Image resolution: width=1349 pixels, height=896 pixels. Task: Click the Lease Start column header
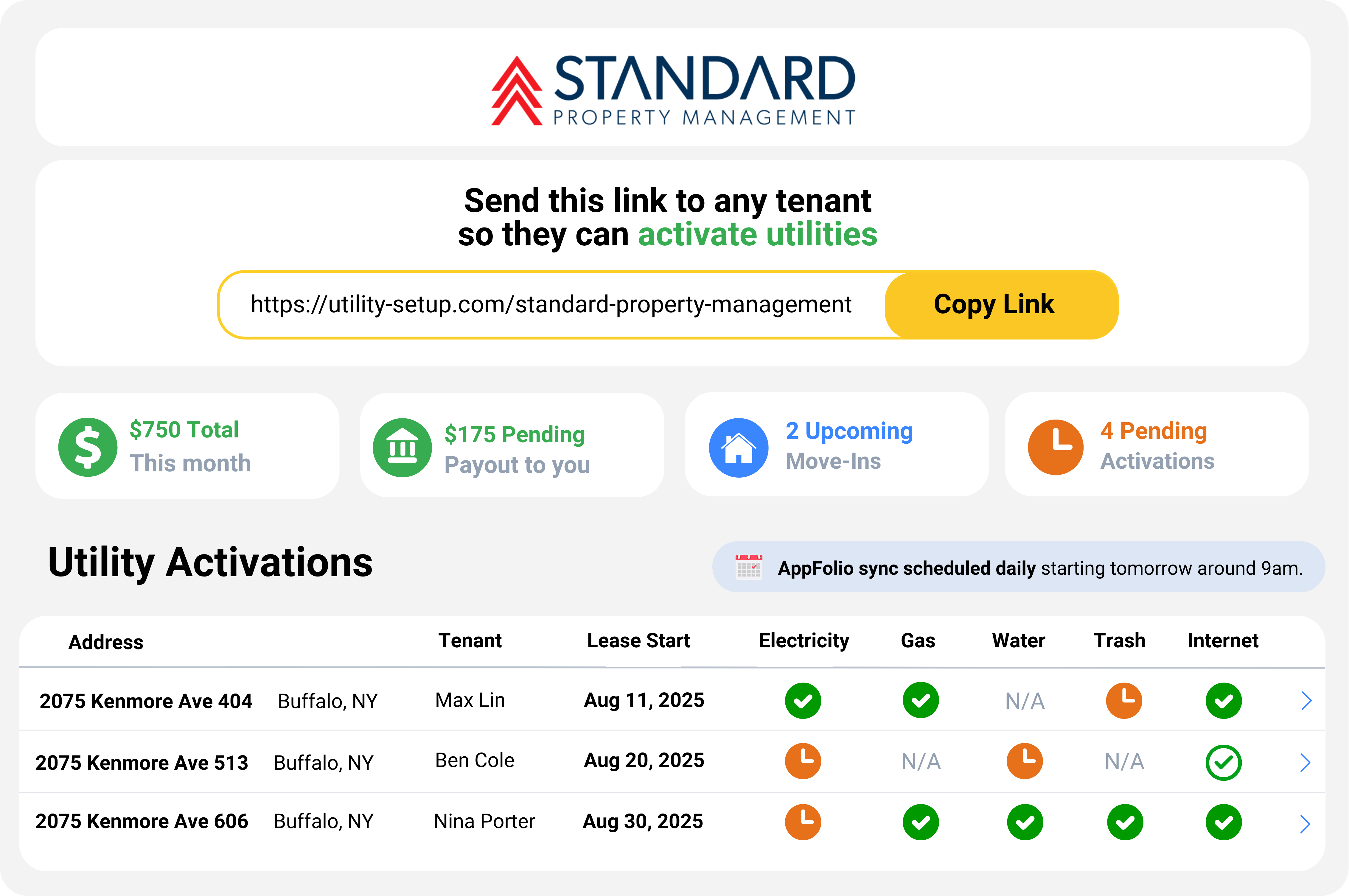638,641
